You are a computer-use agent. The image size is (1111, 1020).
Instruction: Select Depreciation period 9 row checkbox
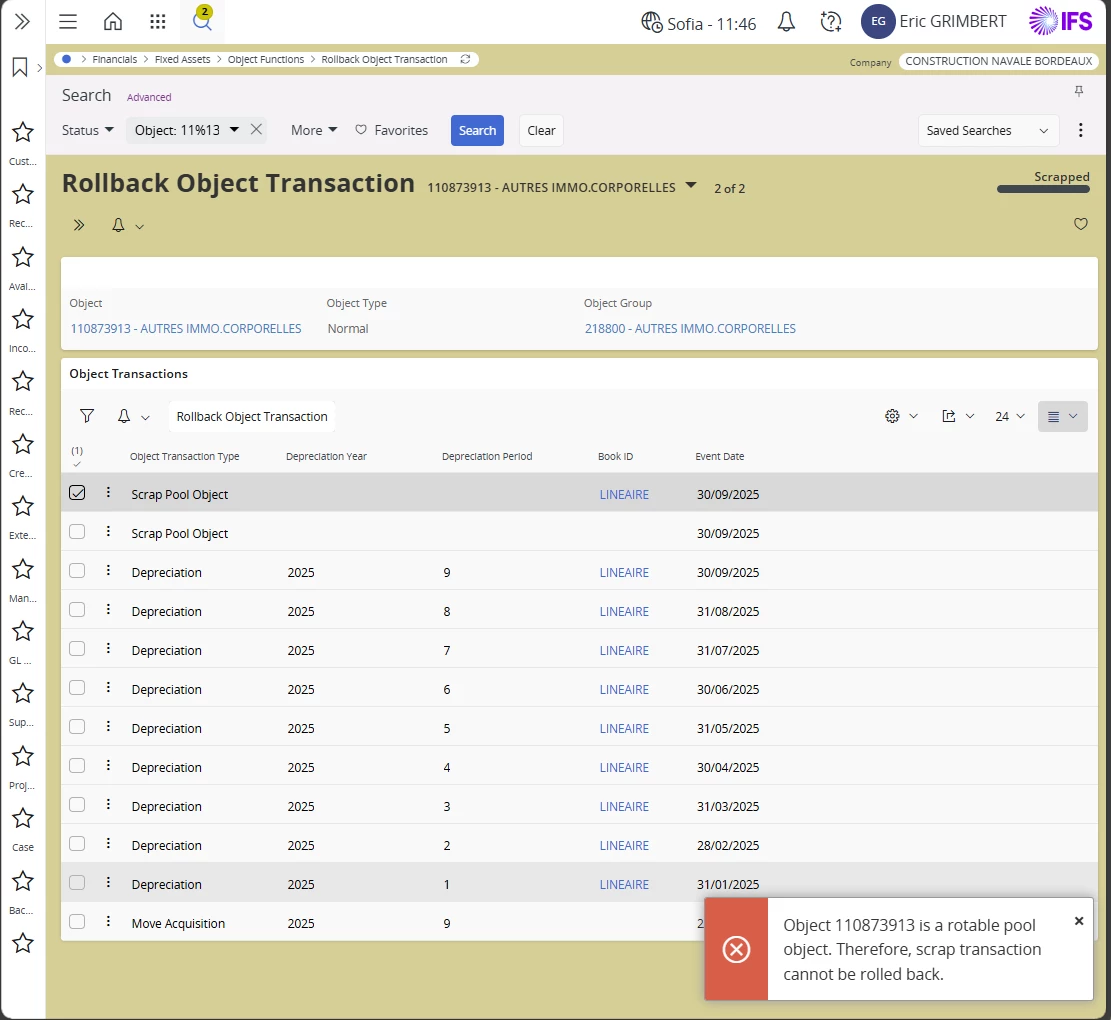point(77,570)
